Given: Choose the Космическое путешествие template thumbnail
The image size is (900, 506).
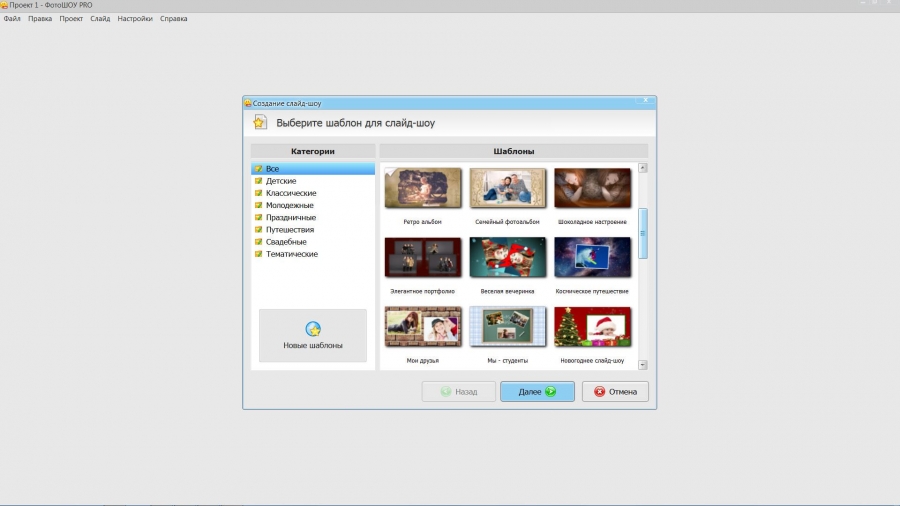Looking at the screenshot, I should (592, 257).
